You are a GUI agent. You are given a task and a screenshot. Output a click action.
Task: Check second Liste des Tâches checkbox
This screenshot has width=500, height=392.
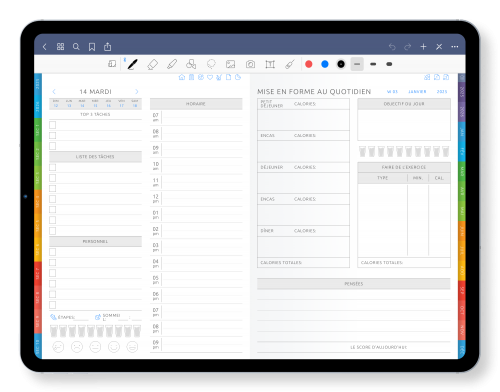click(x=53, y=178)
